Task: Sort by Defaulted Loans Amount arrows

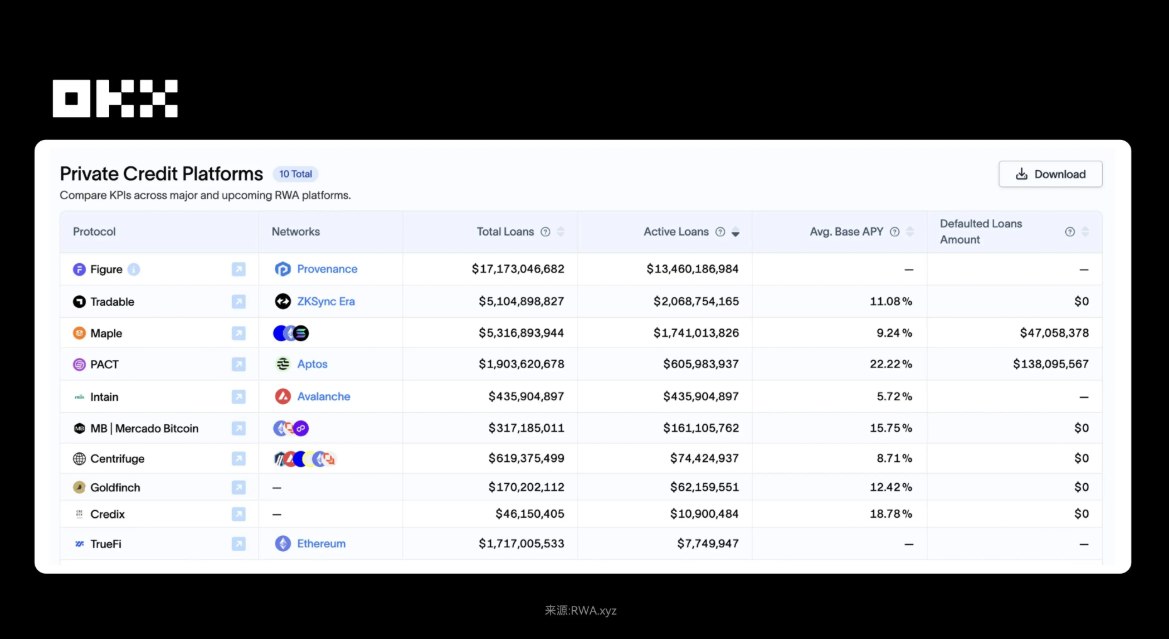Action: 1085,232
